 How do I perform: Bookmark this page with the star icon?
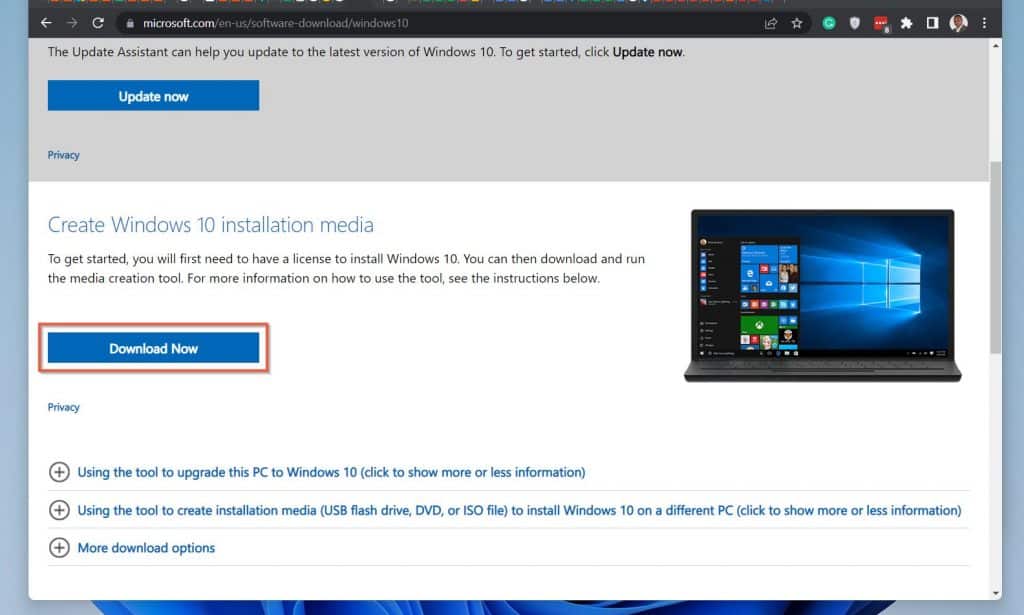(x=797, y=24)
